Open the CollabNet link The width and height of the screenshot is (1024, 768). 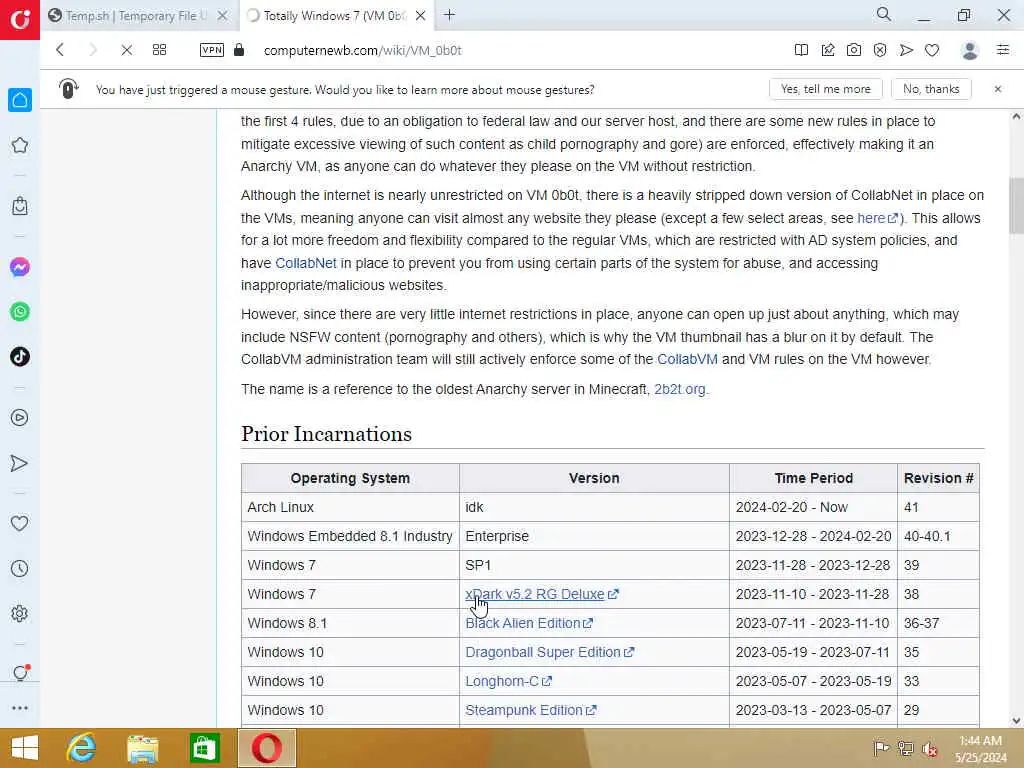306,263
